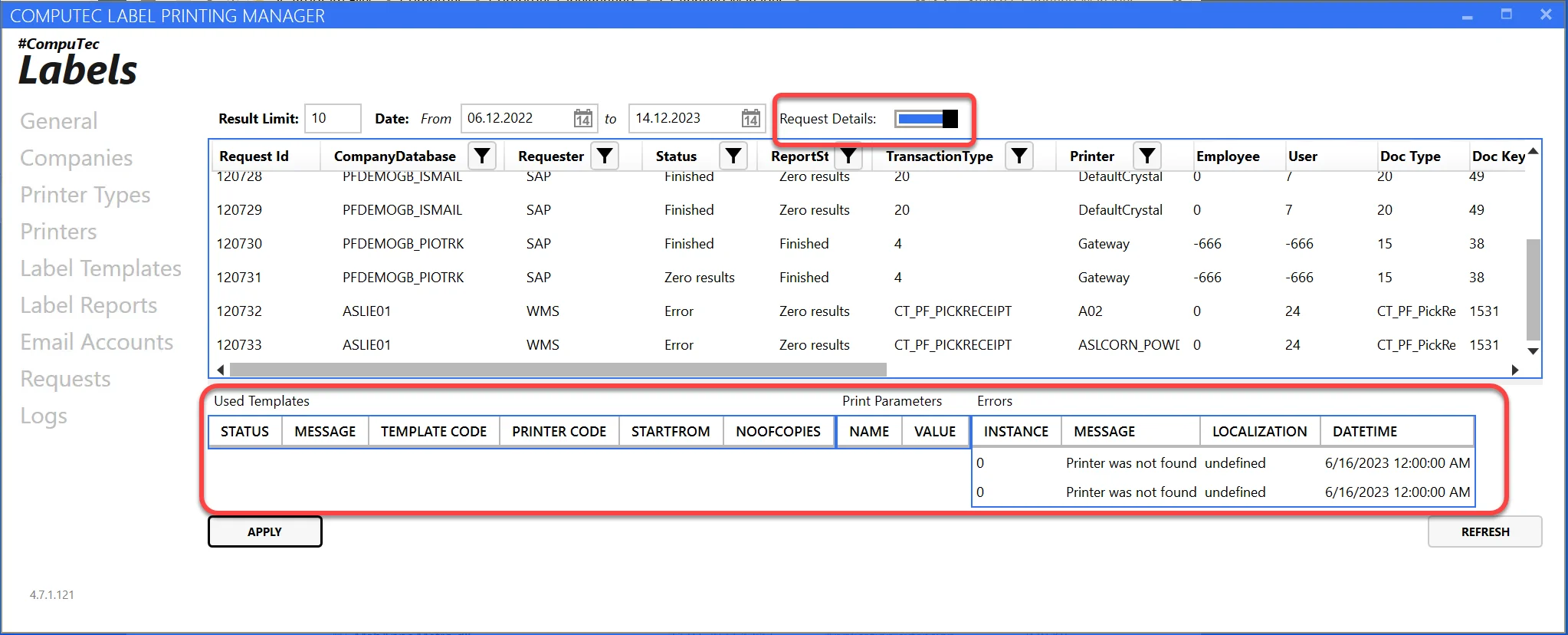This screenshot has width=1568, height=635.
Task: Click the CompanyDatabase column filter icon
Action: [482, 156]
